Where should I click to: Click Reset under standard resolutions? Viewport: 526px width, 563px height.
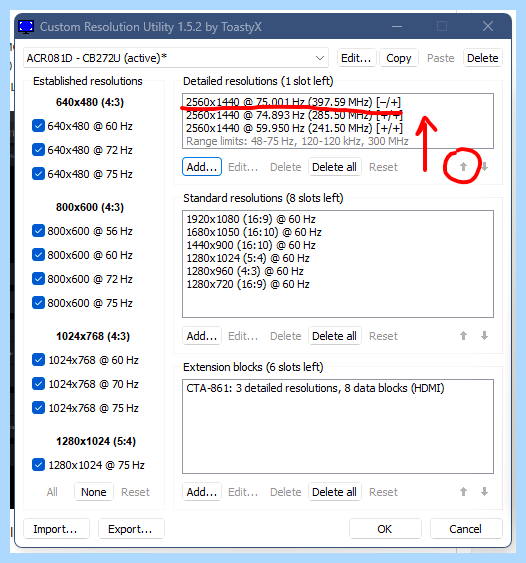point(383,336)
